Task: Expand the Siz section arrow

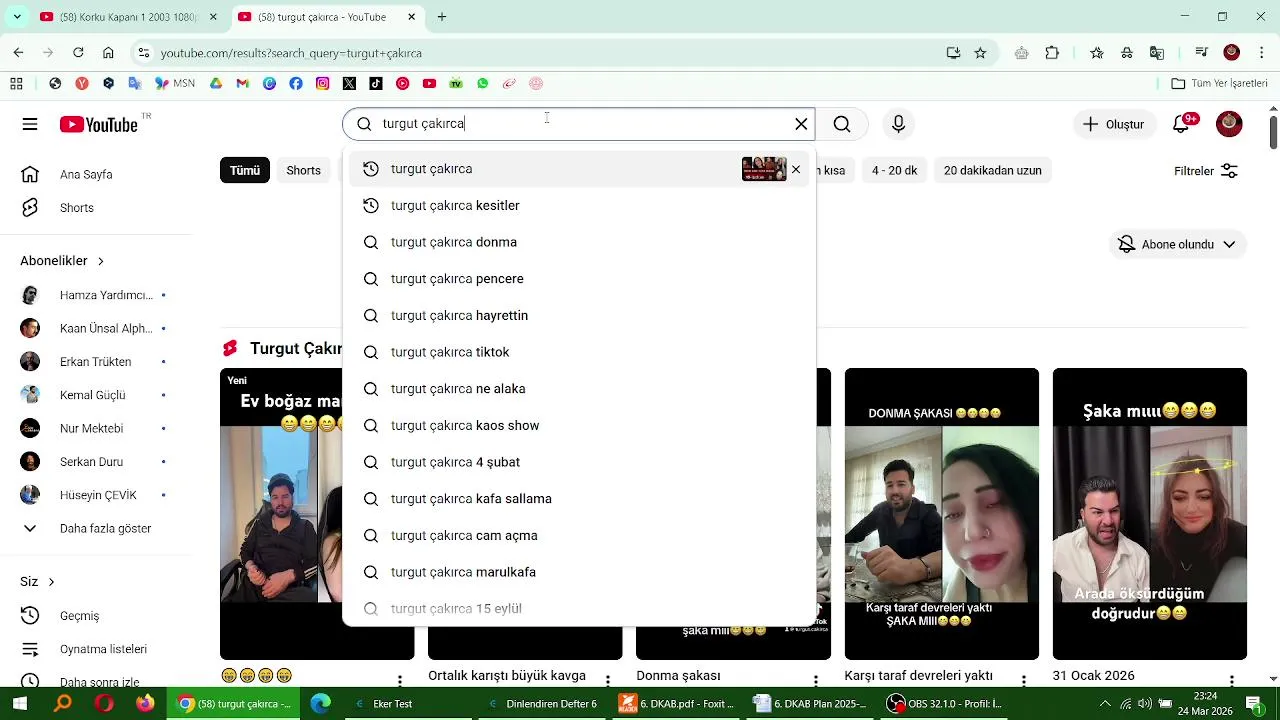Action: (51, 582)
